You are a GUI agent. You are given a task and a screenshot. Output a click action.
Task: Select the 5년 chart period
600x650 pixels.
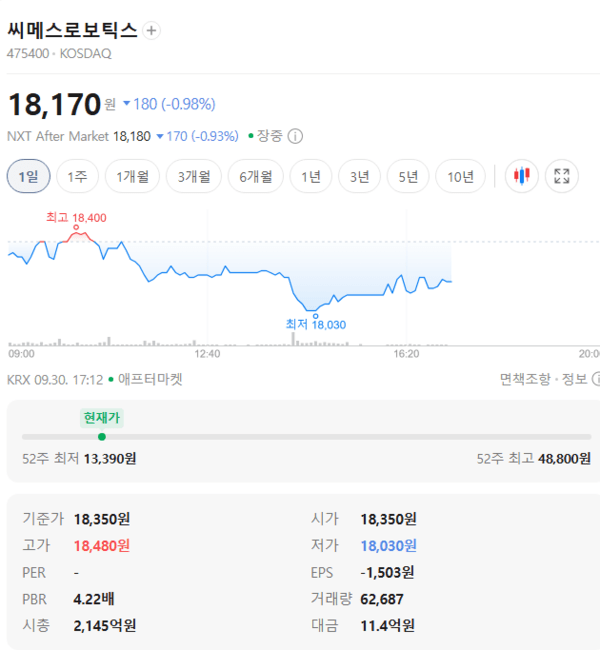pyautogui.click(x=408, y=176)
